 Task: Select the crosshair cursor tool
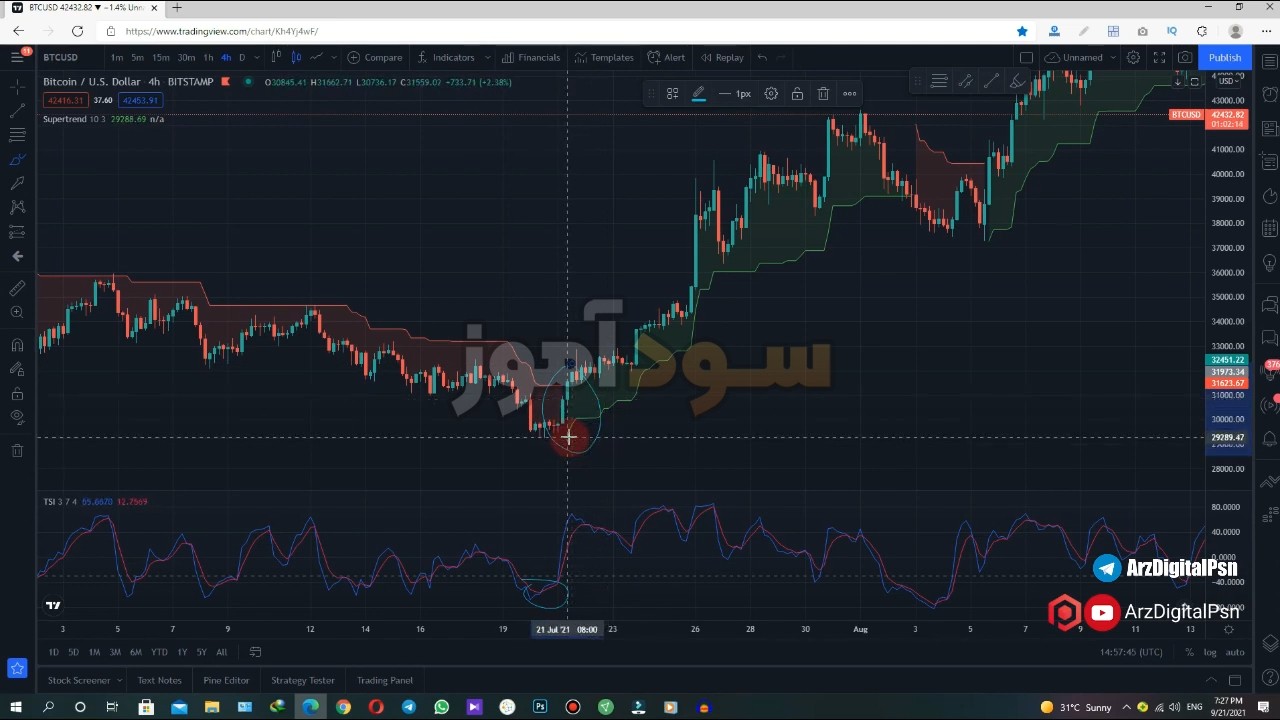pyautogui.click(x=17, y=87)
